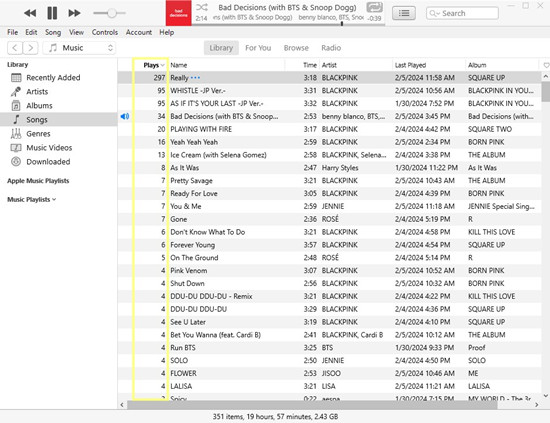Click the Harry Styles artist cell
The image size is (550, 423).
(x=340, y=168)
